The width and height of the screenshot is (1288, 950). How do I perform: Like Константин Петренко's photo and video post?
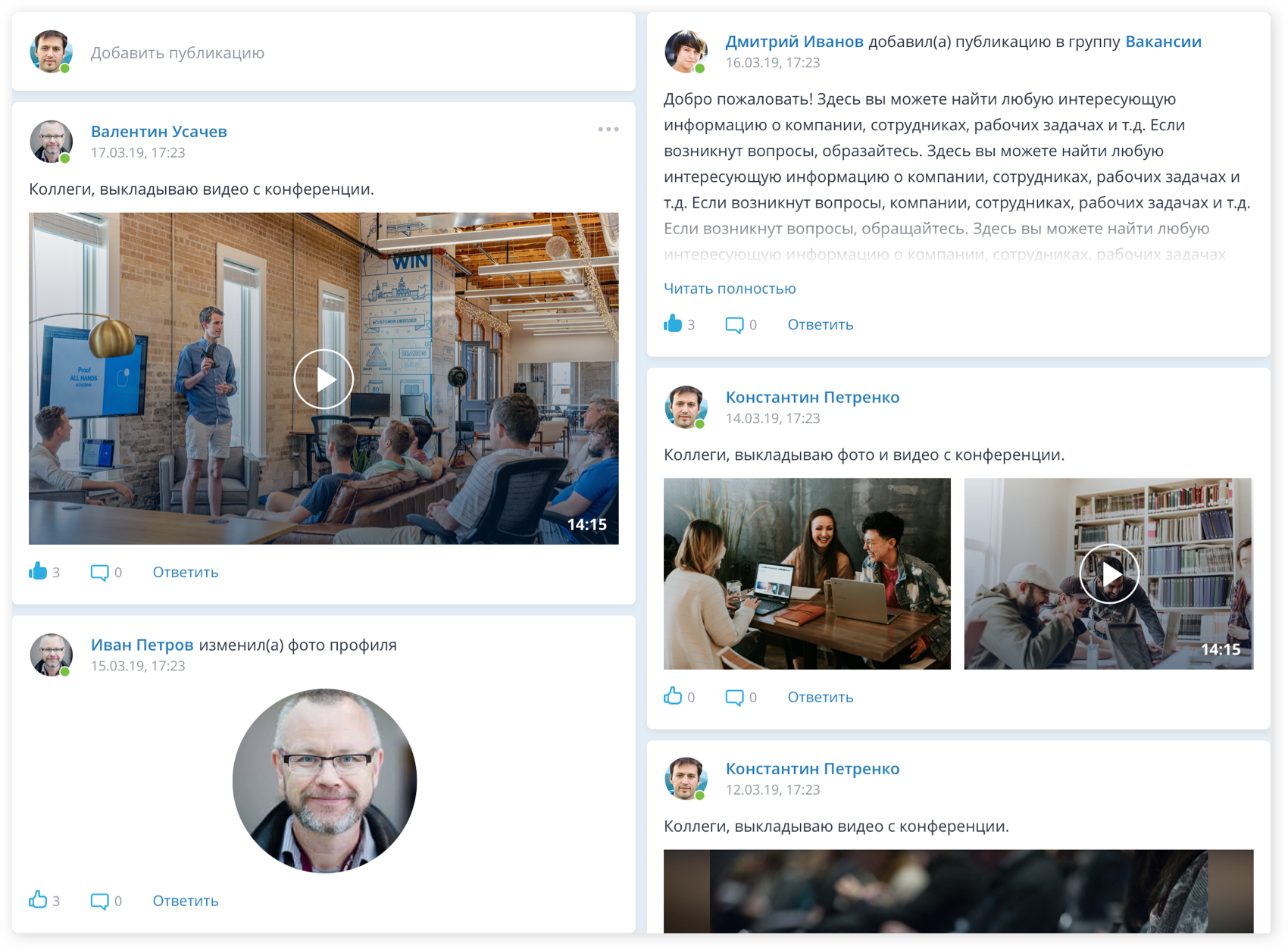coord(673,696)
